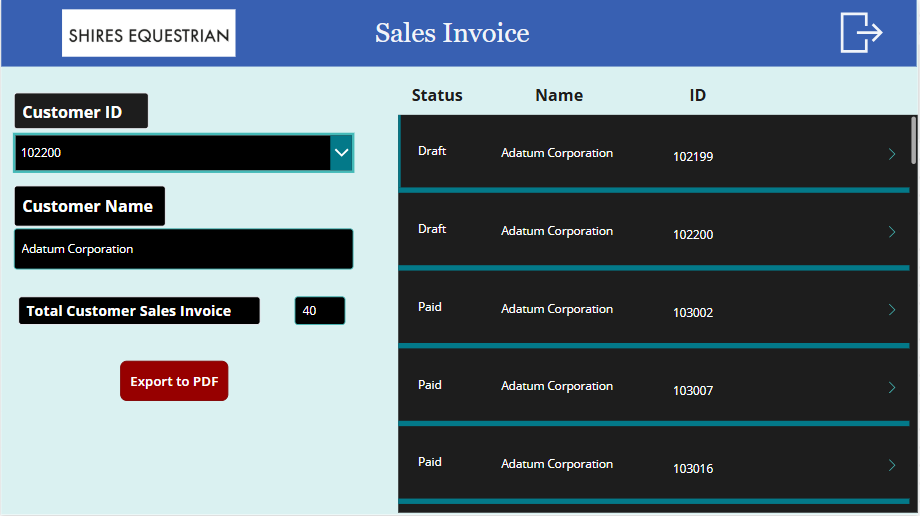Select the Customer ID combo box showing 102200
The width and height of the screenshot is (920, 516).
click(x=184, y=153)
